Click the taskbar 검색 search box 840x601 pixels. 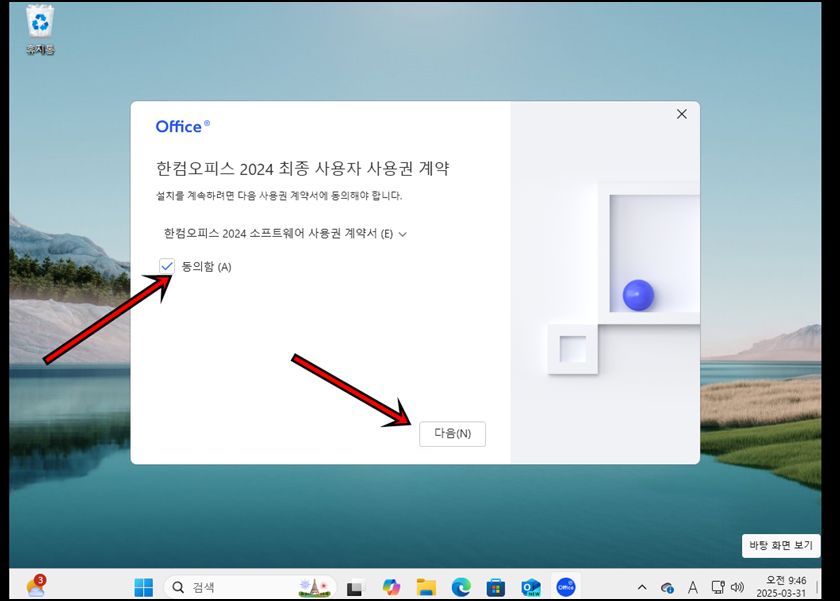coord(250,587)
